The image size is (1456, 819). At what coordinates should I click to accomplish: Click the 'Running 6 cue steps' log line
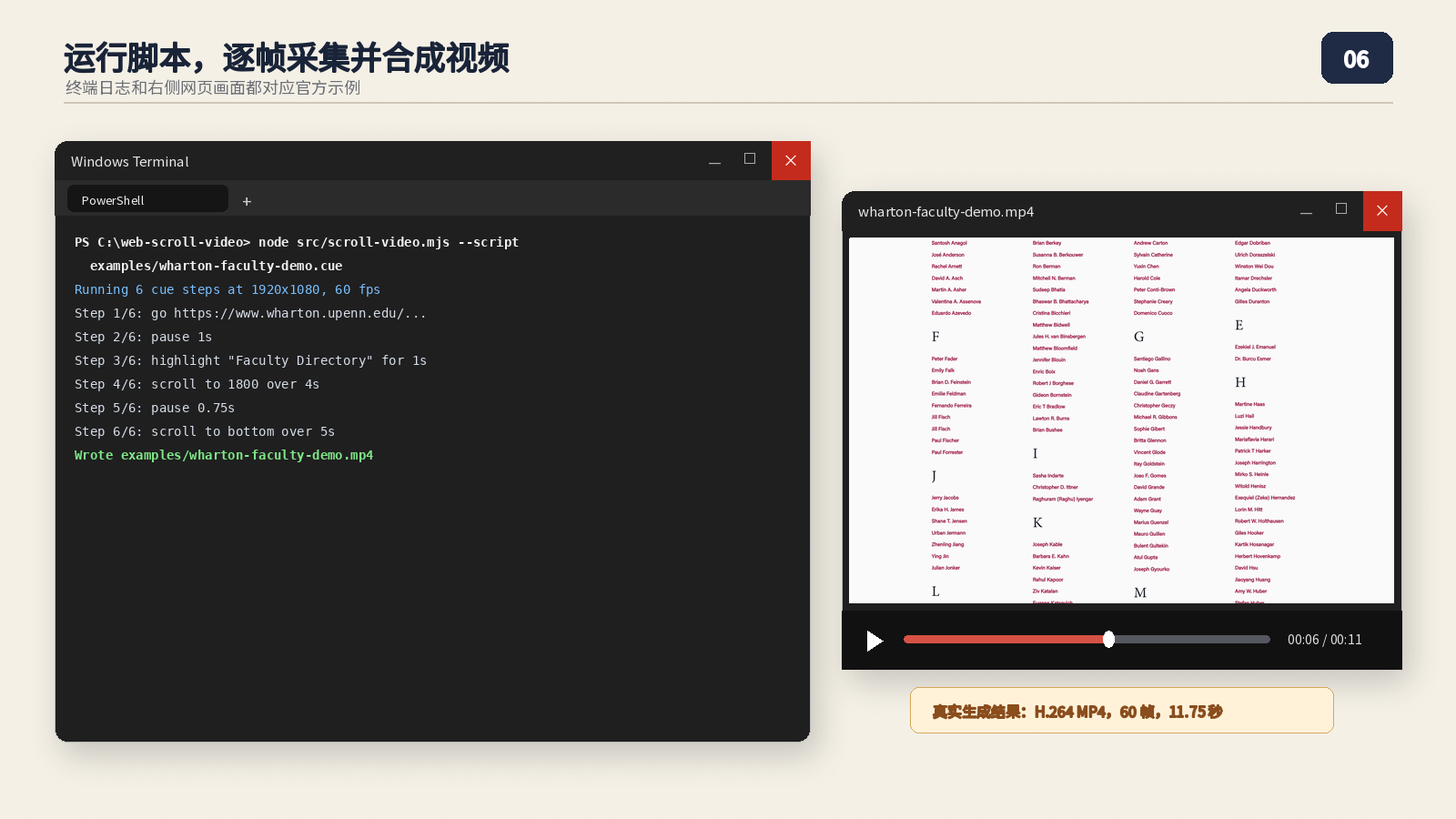(227, 289)
